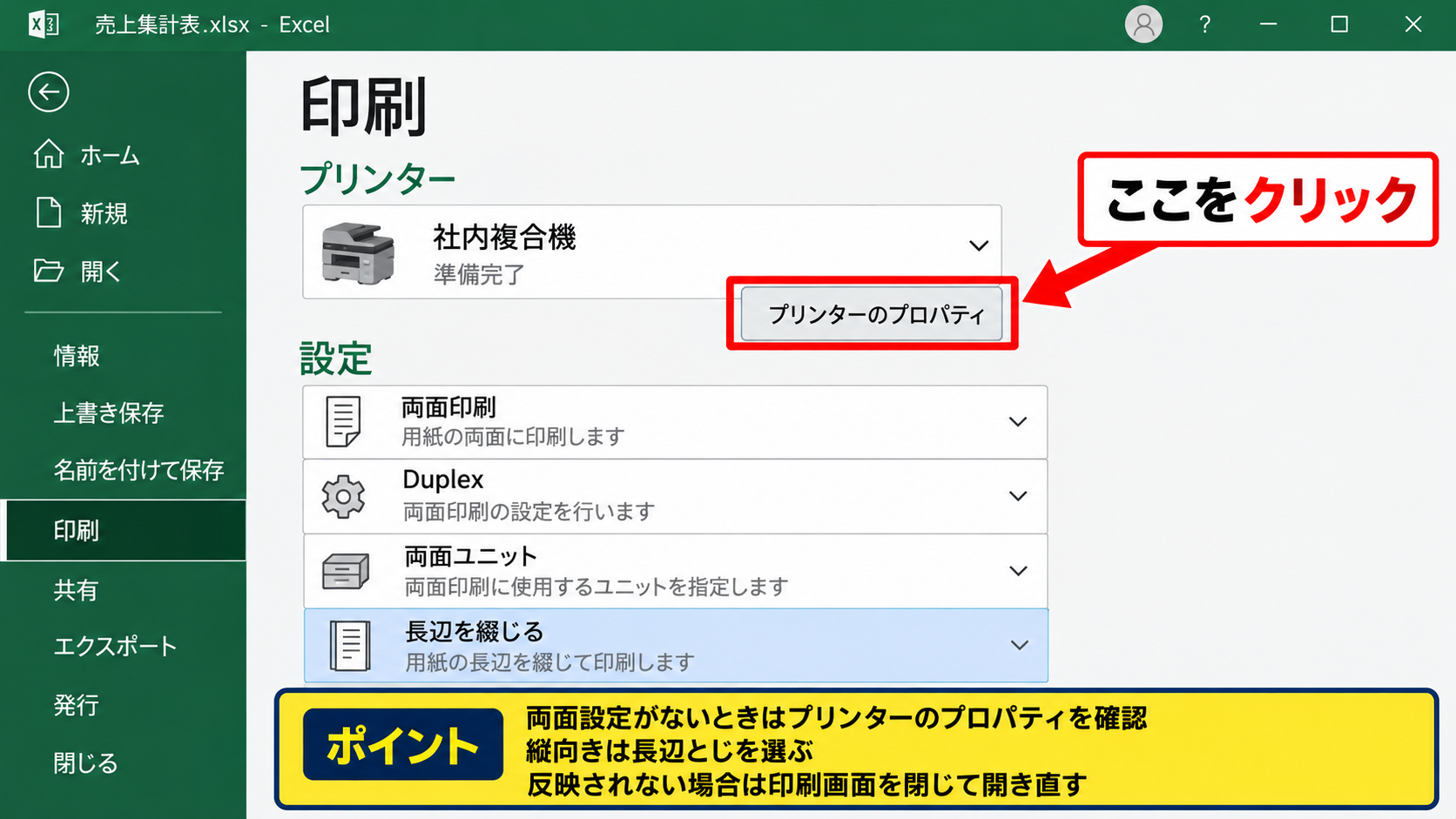
Task: Click the ホーム label in sidebar
Action: coord(110,156)
